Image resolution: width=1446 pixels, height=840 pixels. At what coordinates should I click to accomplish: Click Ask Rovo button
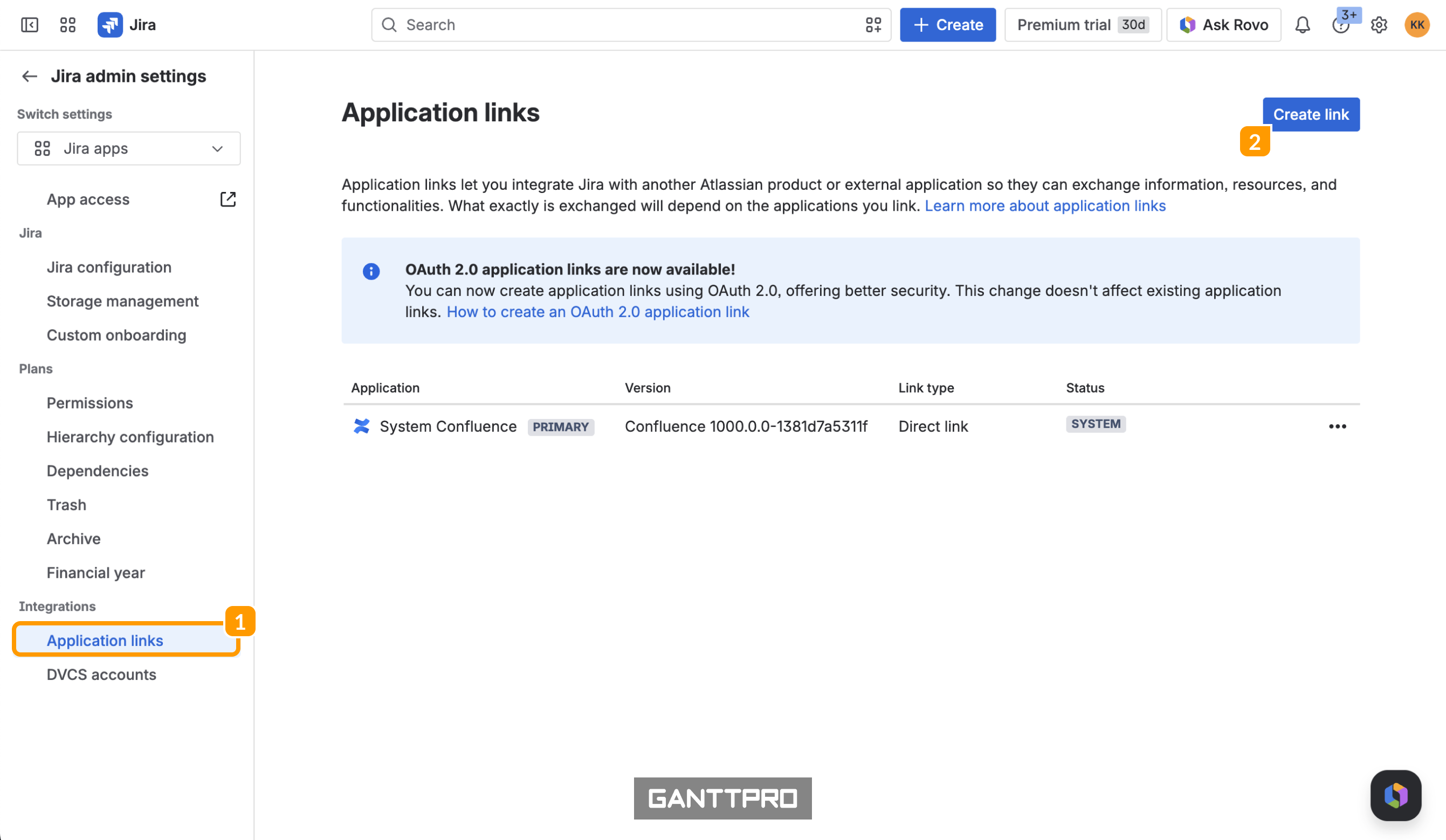click(1223, 25)
